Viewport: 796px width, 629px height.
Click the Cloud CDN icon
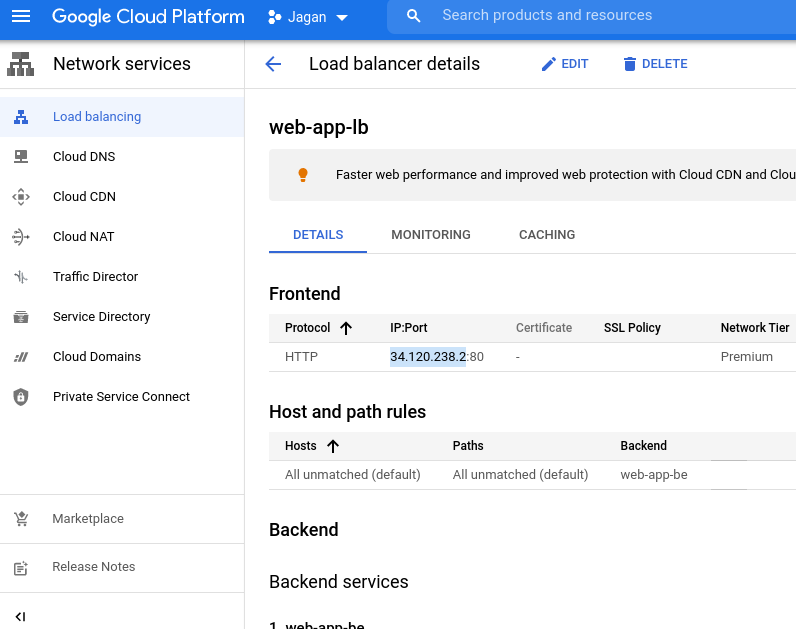21,196
